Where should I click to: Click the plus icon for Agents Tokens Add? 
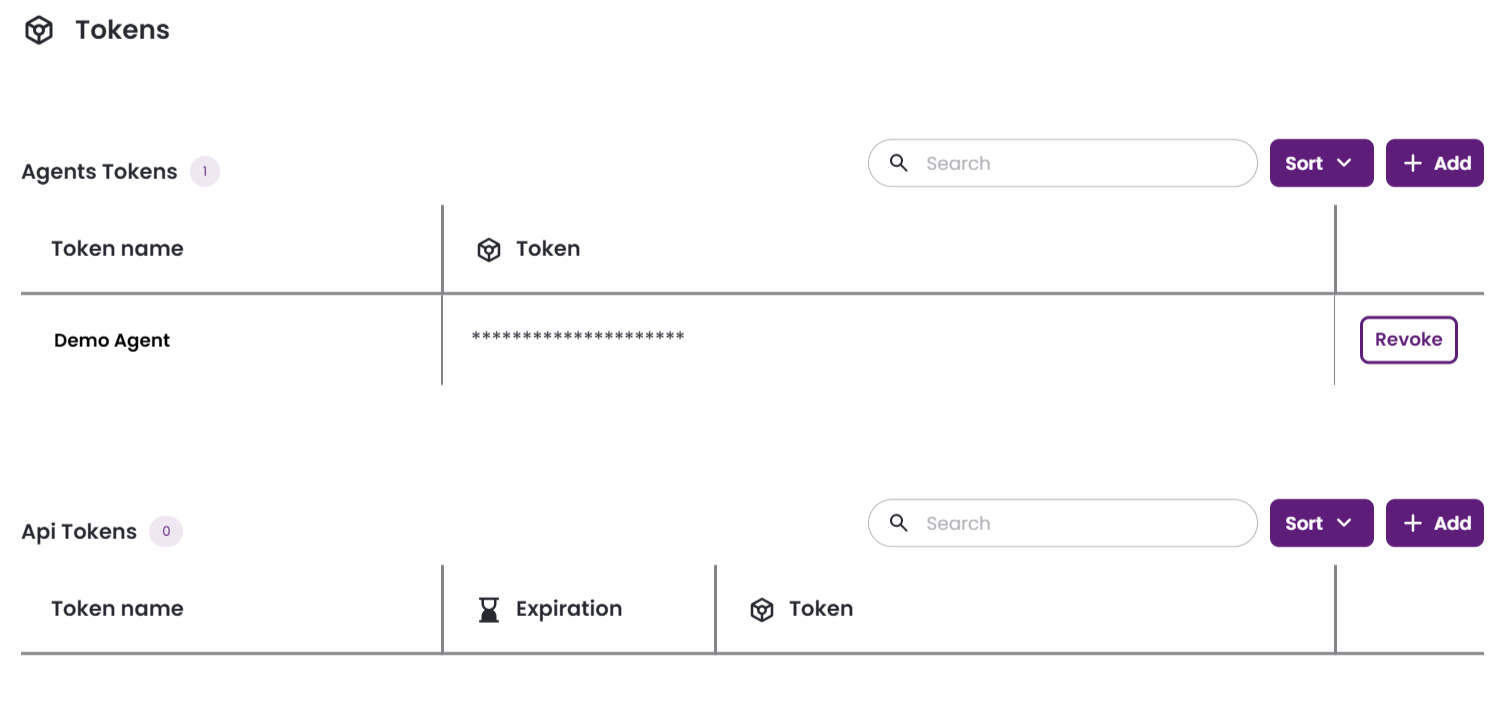coord(1413,163)
